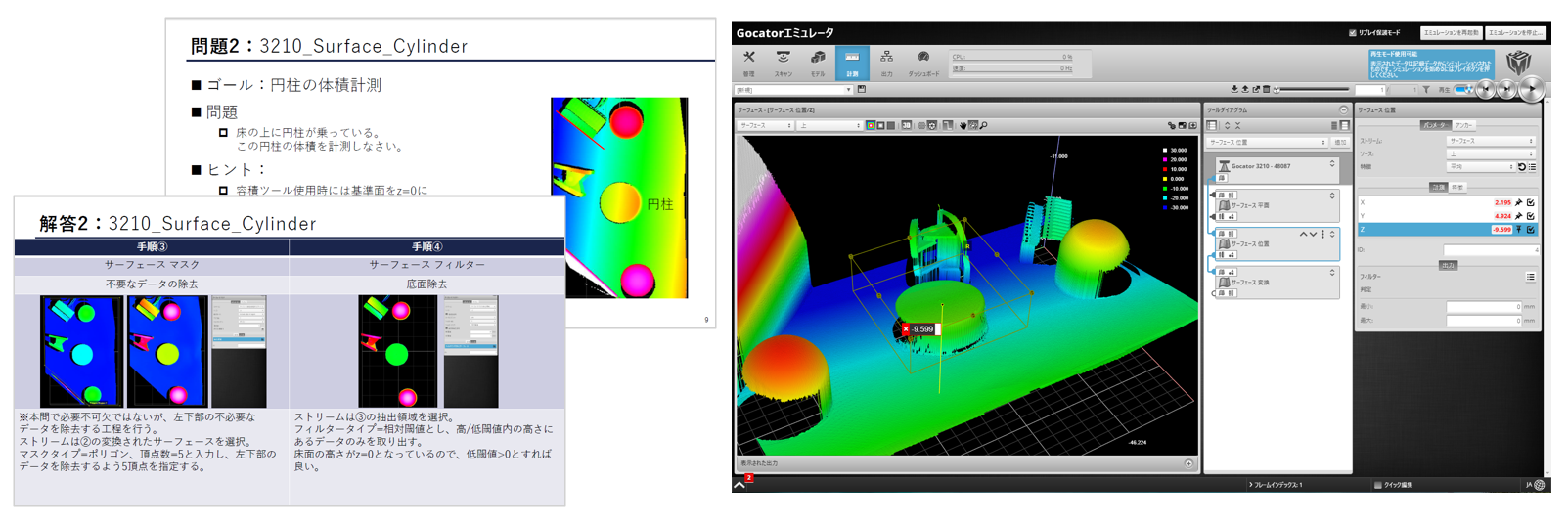The height and width of the screenshot is (524, 1568).
Task: Collapse the ツールダイアグラム panel with minus icon
Action: coord(1343,110)
